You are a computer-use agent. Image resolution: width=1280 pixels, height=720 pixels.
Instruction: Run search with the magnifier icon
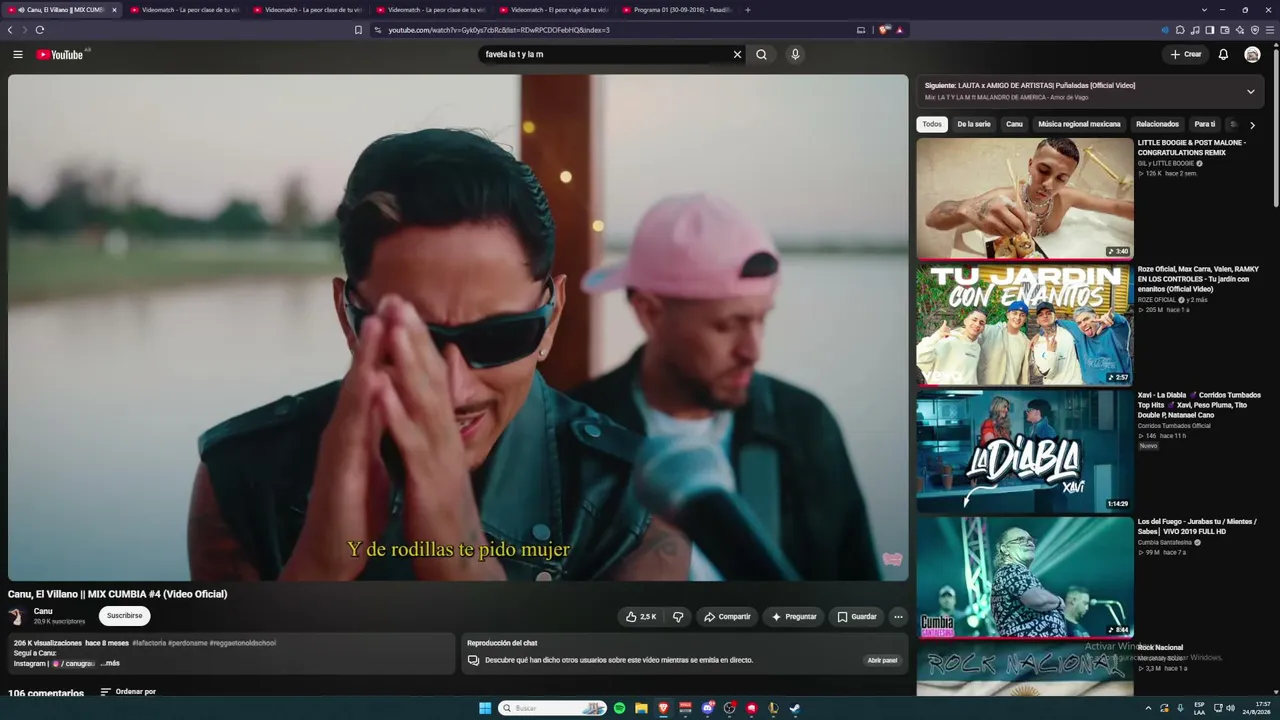(x=762, y=55)
